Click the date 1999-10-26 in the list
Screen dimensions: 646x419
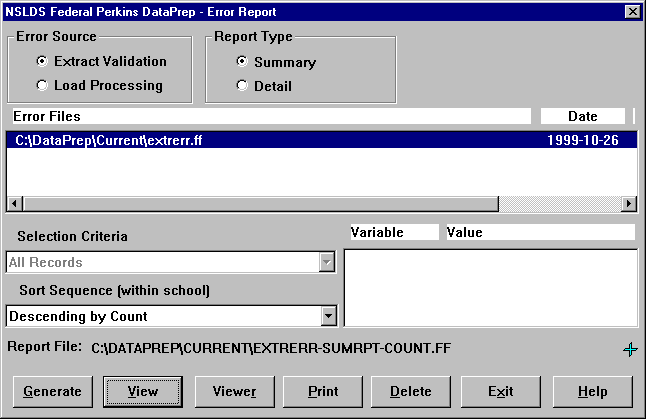tap(583, 140)
